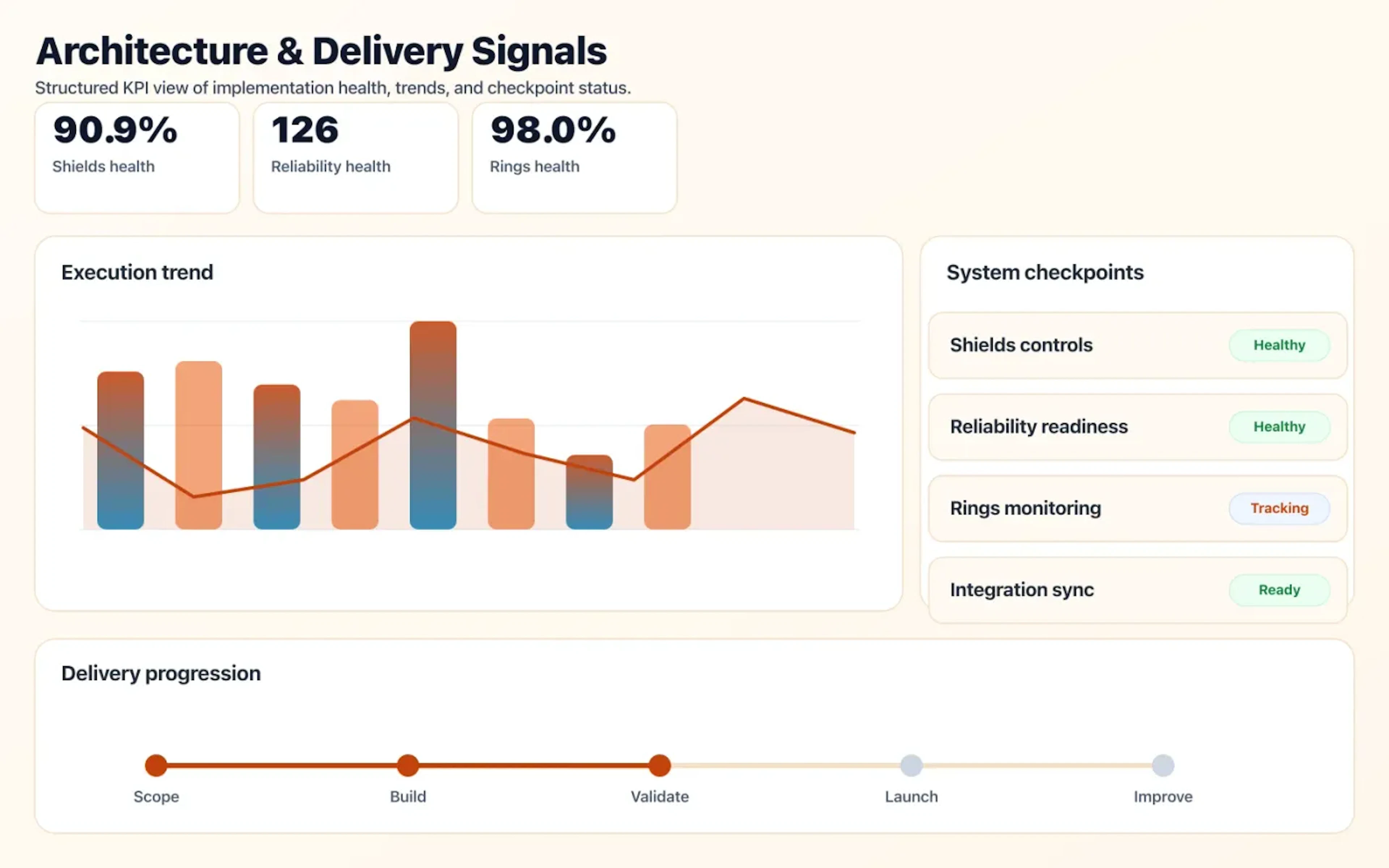Screen dimensions: 1389x868
Task: Toggle the Ready badge on Integration sync
Action: point(1279,590)
